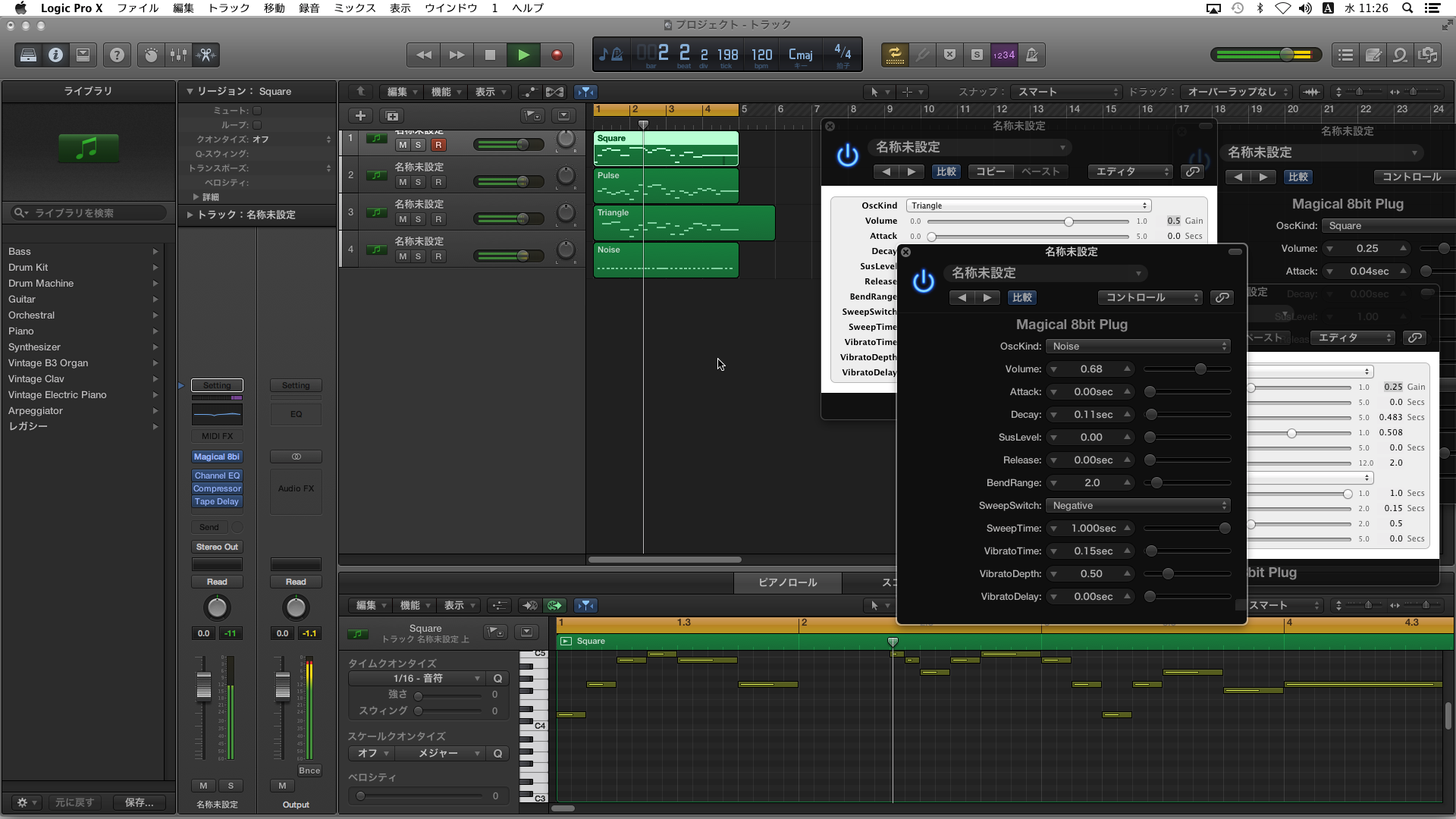Start recording with the record button
Screen dimensions: 1456x819
pyautogui.click(x=557, y=55)
